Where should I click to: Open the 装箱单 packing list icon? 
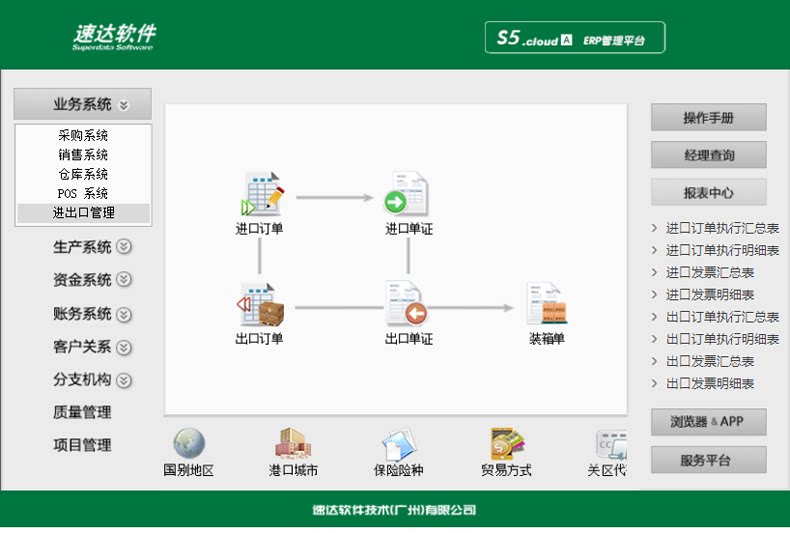[x=547, y=303]
